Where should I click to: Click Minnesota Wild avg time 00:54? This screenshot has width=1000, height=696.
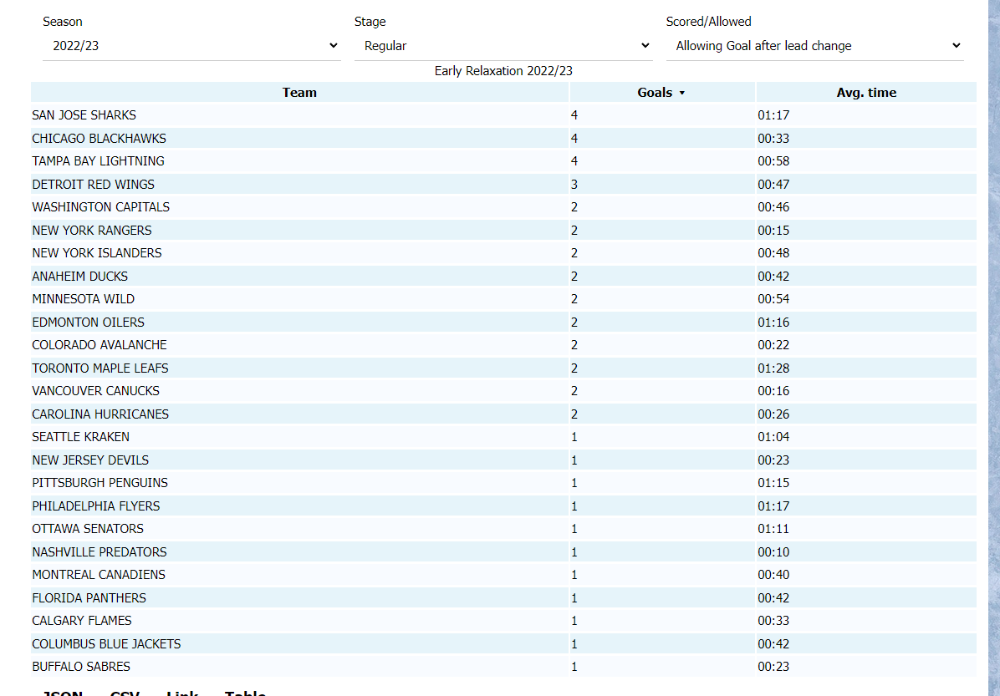(x=773, y=299)
